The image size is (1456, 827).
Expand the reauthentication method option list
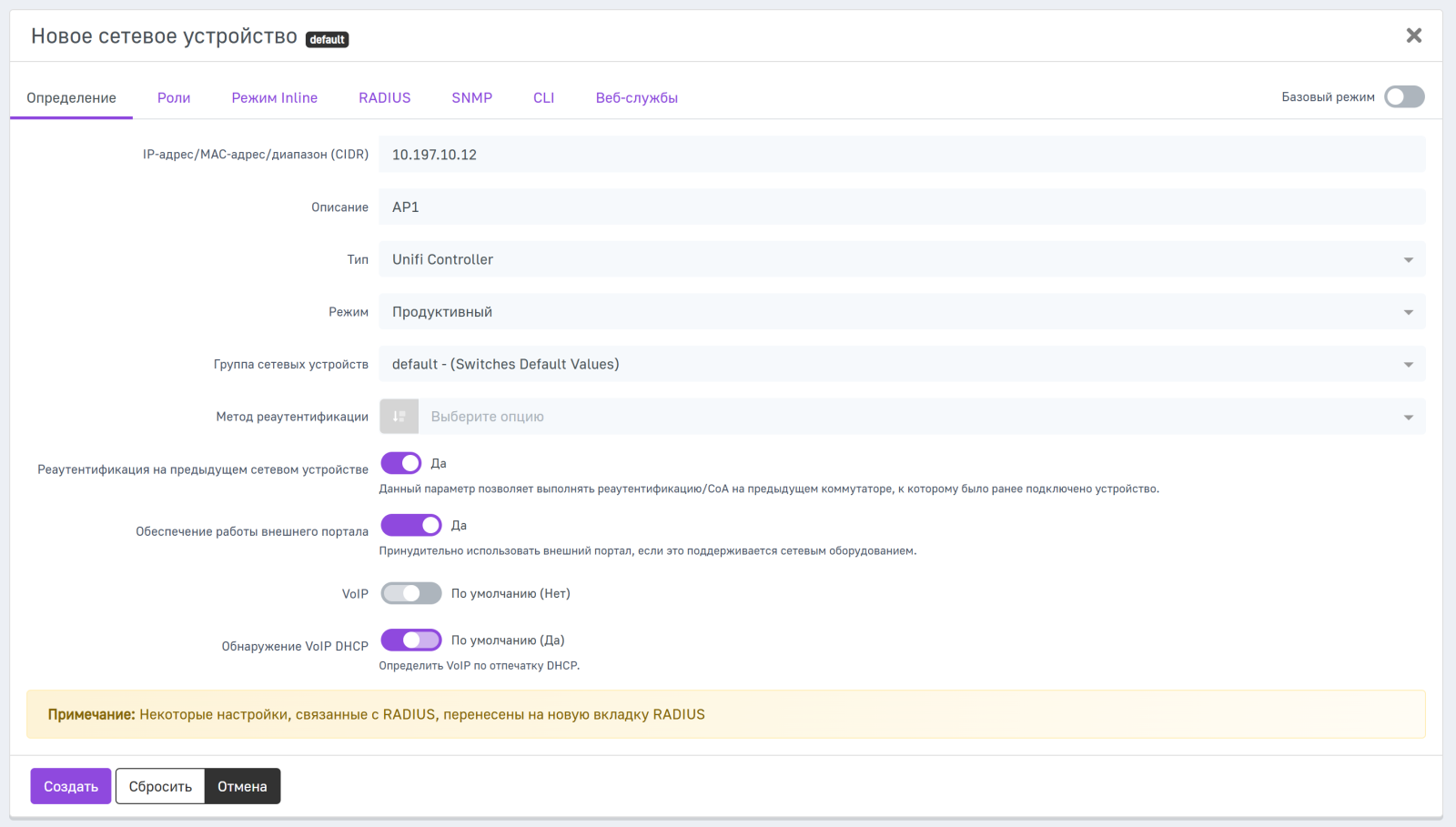point(919,417)
